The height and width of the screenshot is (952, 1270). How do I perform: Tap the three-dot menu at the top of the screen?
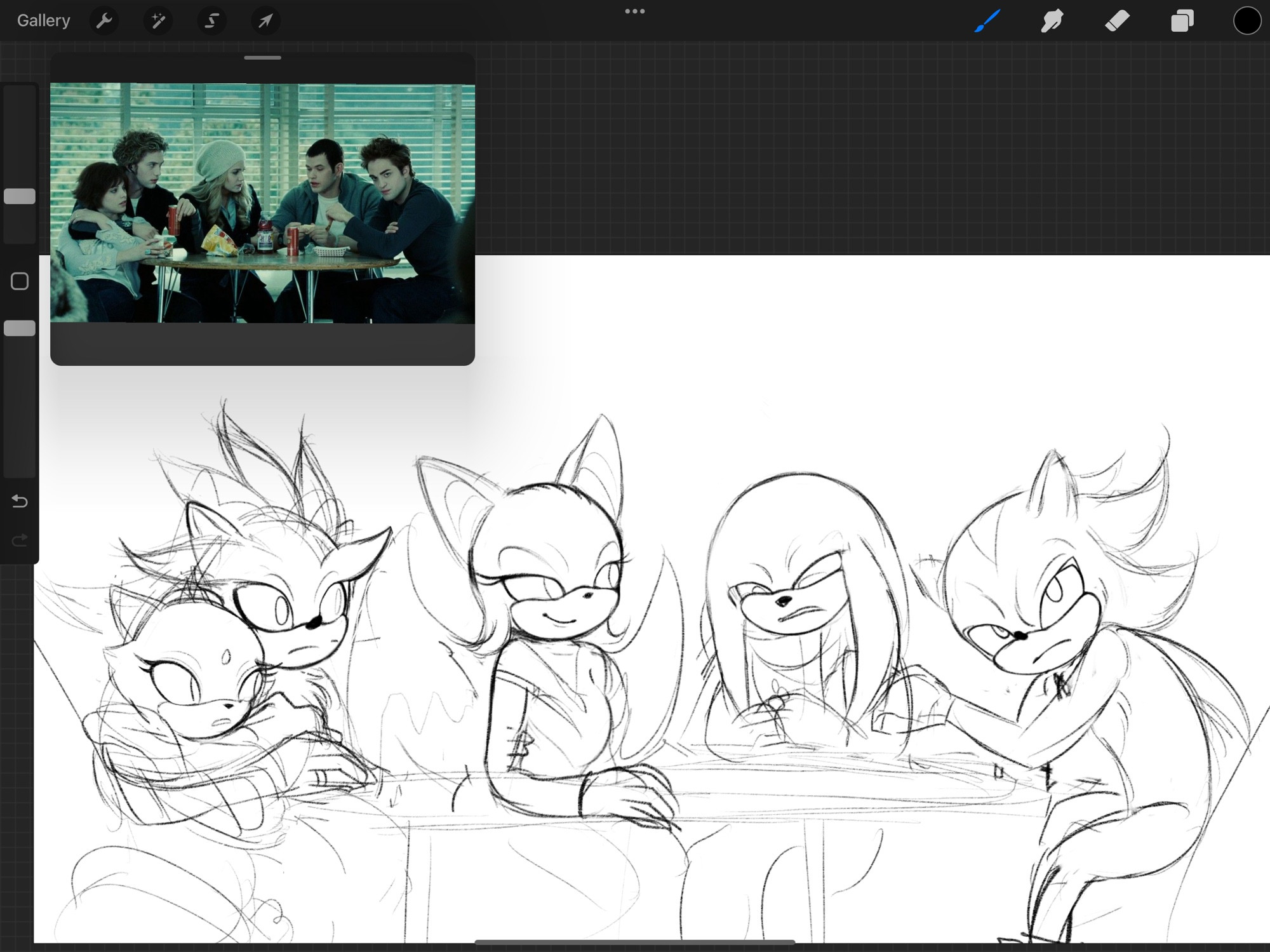pyautogui.click(x=635, y=11)
